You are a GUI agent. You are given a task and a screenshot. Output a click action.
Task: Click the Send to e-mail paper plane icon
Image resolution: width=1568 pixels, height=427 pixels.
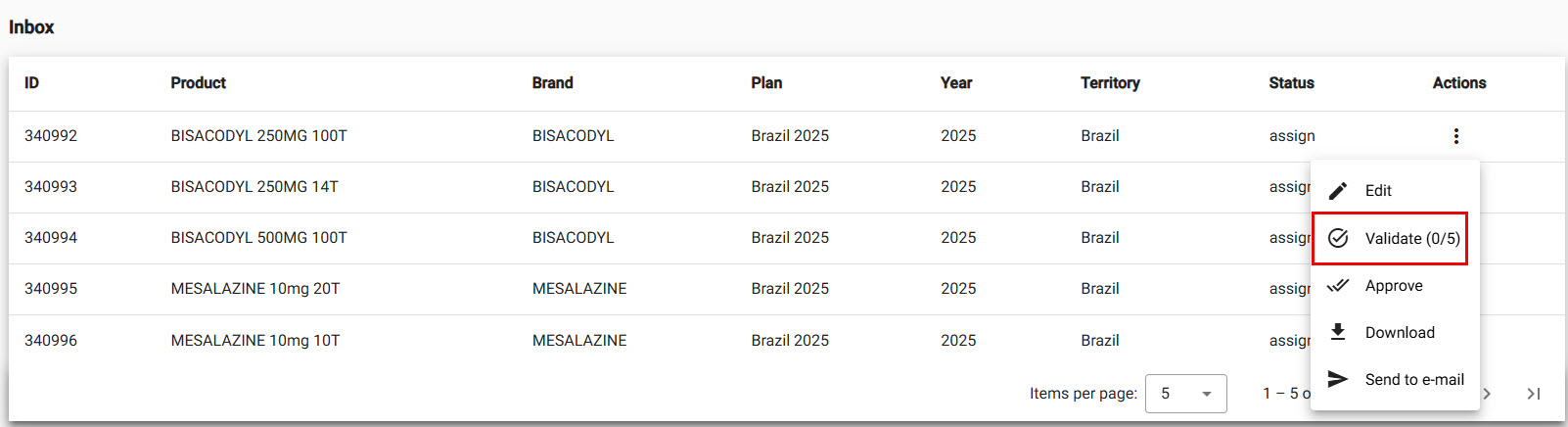tap(1338, 379)
